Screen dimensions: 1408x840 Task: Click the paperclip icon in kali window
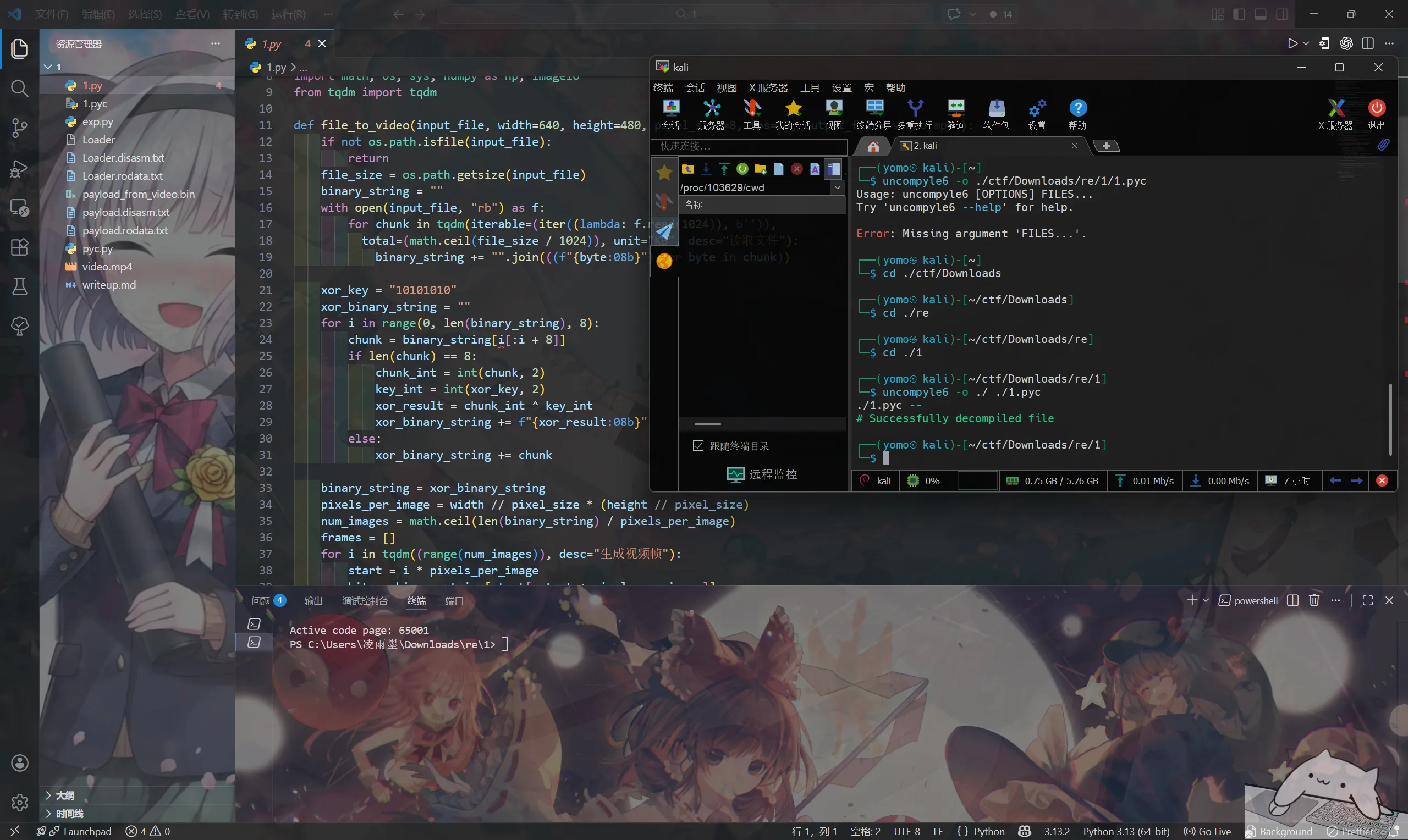click(1383, 146)
